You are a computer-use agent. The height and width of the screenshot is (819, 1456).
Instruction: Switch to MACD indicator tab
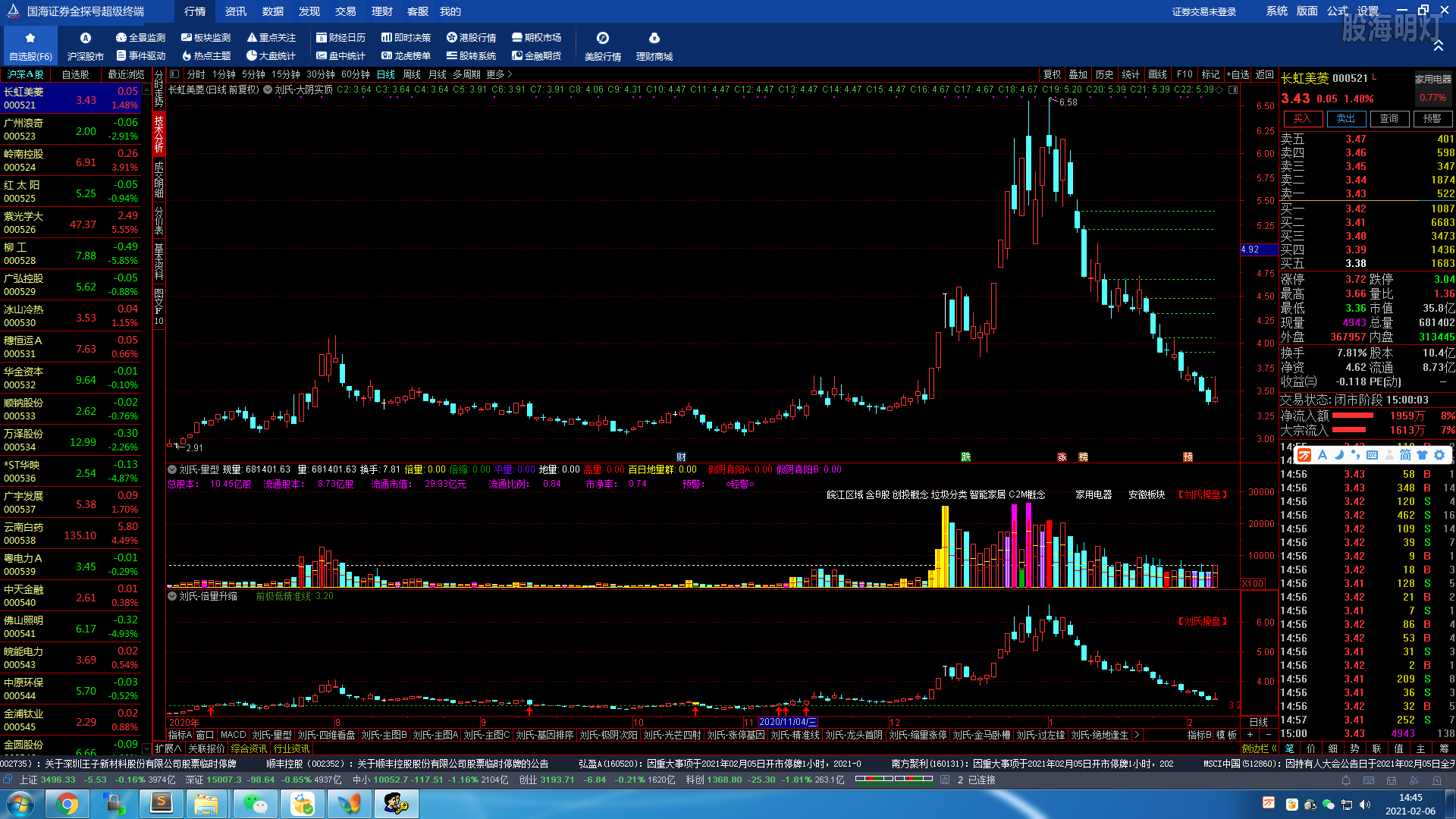(x=233, y=735)
